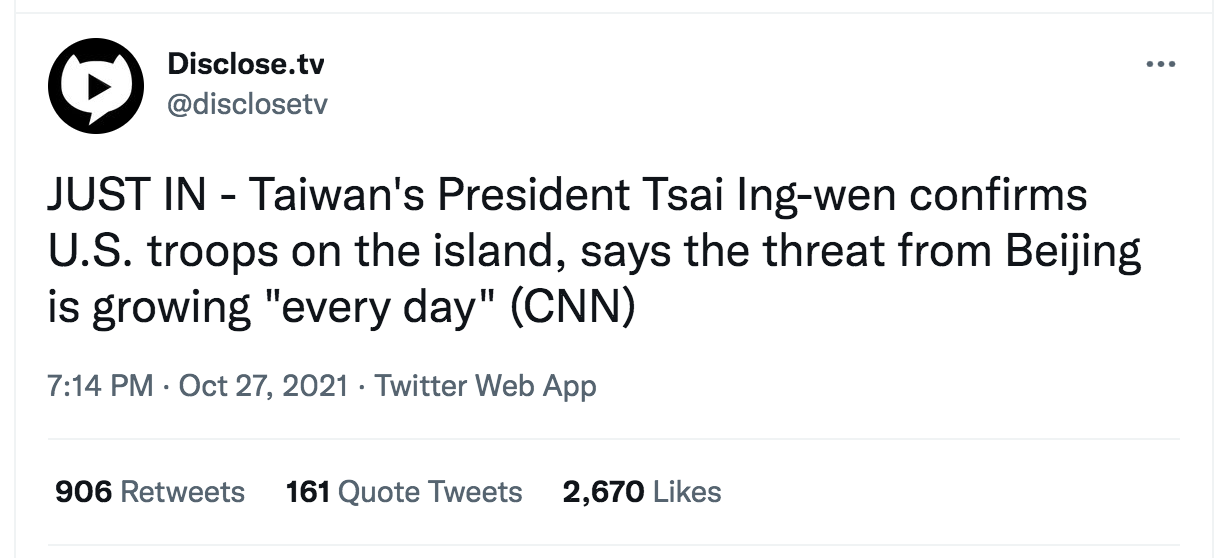Image resolution: width=1224 pixels, height=558 pixels.
Task: Open the Disclose.tv profile avatar
Action: click(96, 86)
